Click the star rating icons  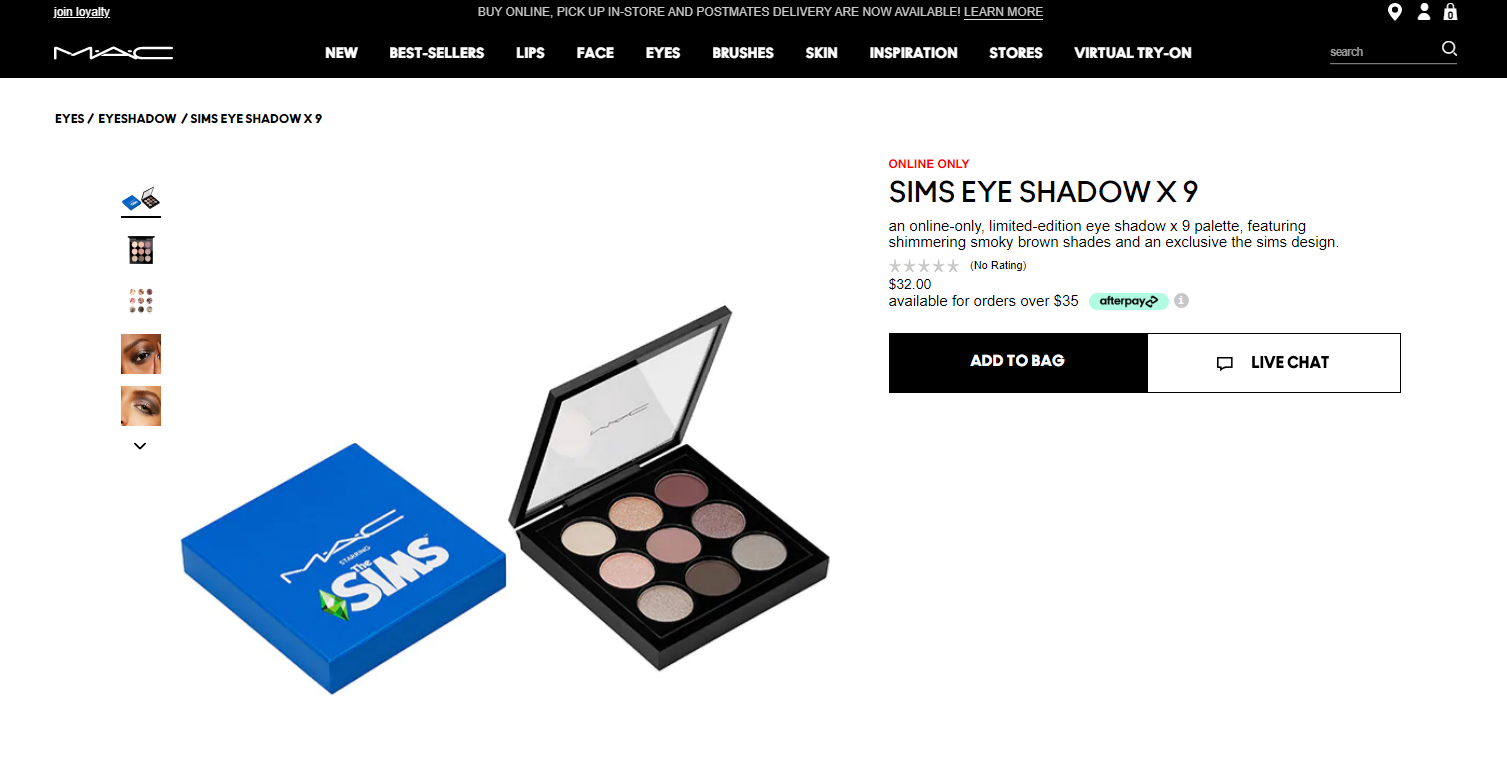tap(924, 265)
